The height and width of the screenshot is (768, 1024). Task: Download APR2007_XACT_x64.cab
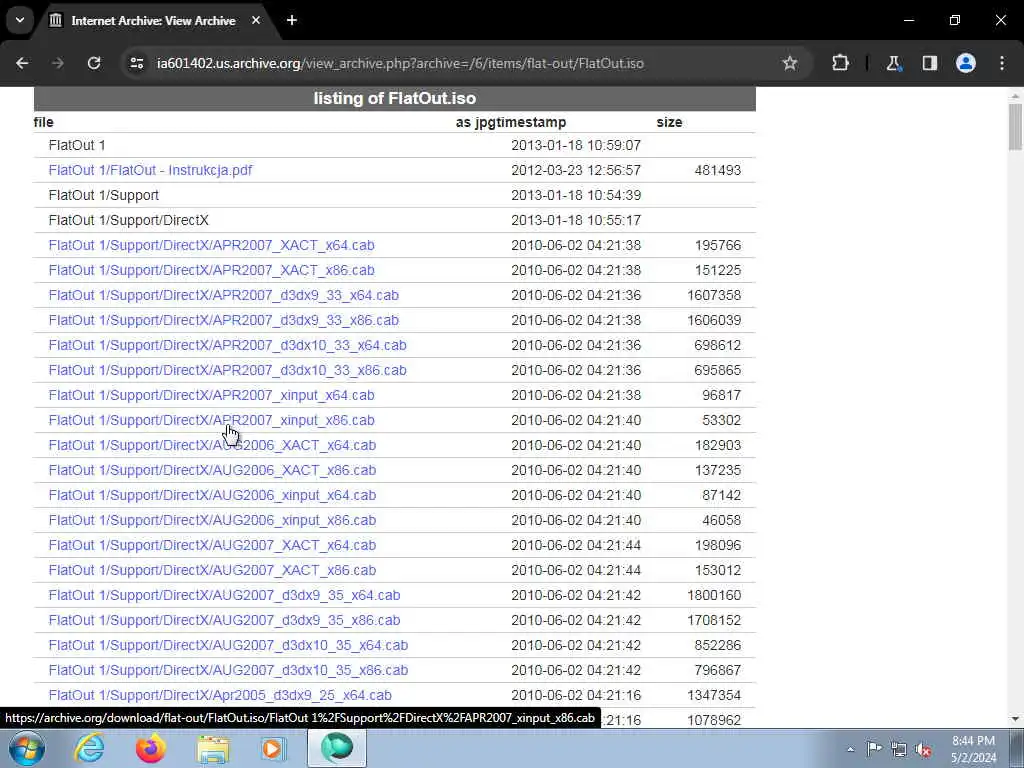(212, 246)
